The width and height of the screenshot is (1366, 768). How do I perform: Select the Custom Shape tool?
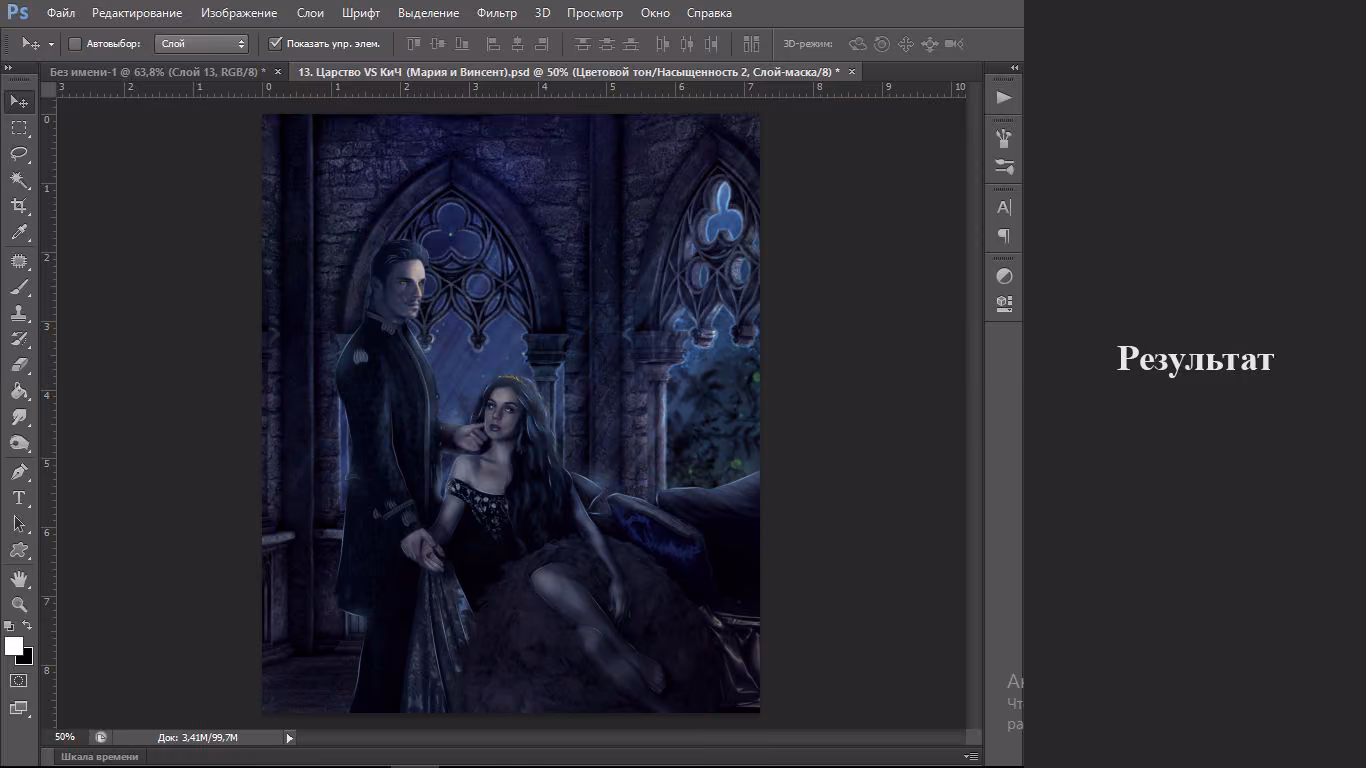(19, 549)
